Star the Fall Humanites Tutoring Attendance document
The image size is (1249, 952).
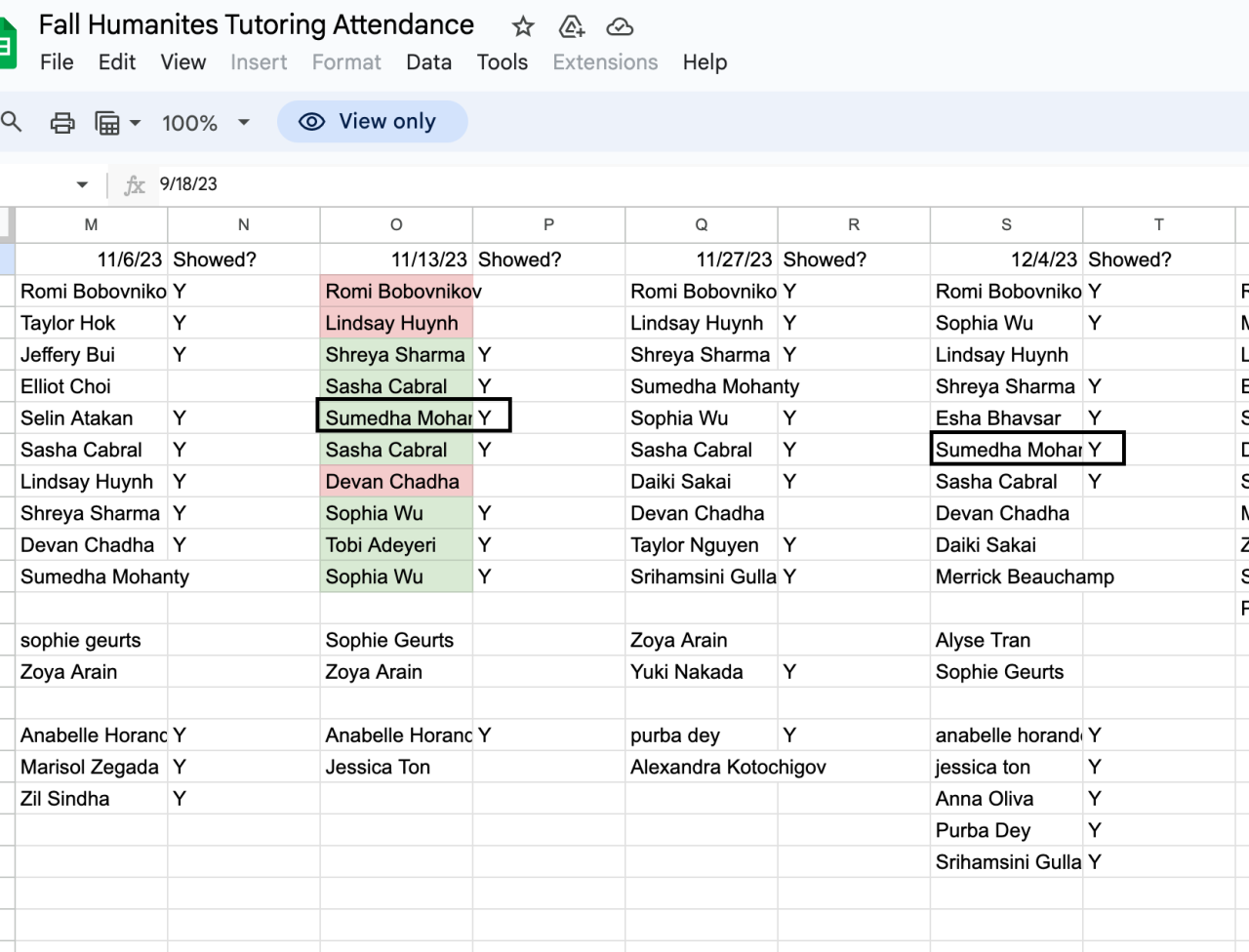tap(523, 26)
